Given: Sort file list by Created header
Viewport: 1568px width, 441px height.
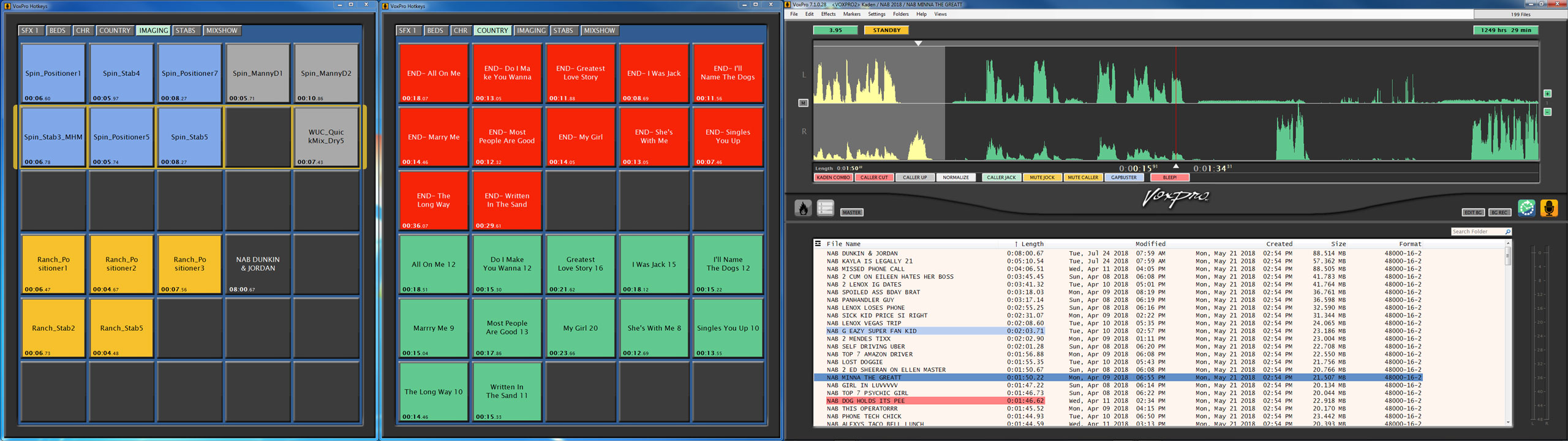Looking at the screenshot, I should point(1279,244).
